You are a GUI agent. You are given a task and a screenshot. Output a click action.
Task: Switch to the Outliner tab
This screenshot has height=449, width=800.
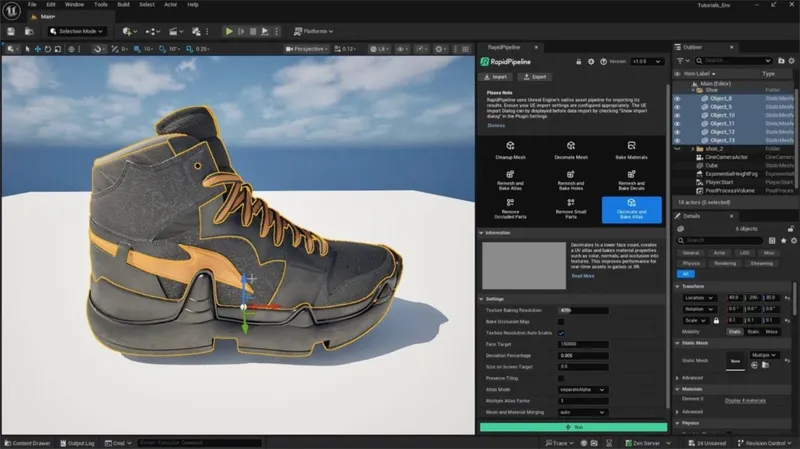pyautogui.click(x=691, y=47)
